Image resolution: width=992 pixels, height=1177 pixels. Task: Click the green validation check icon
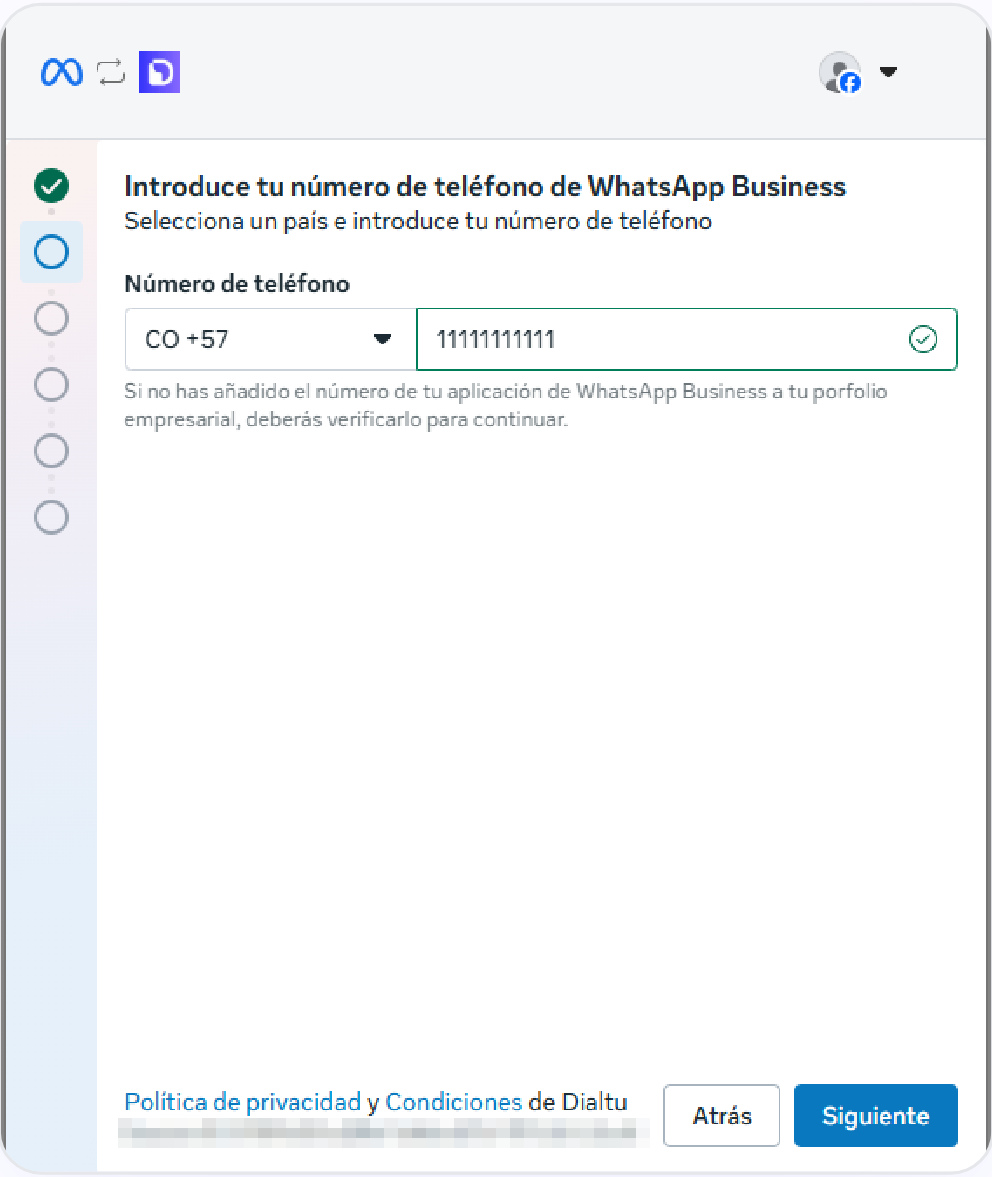pos(923,339)
